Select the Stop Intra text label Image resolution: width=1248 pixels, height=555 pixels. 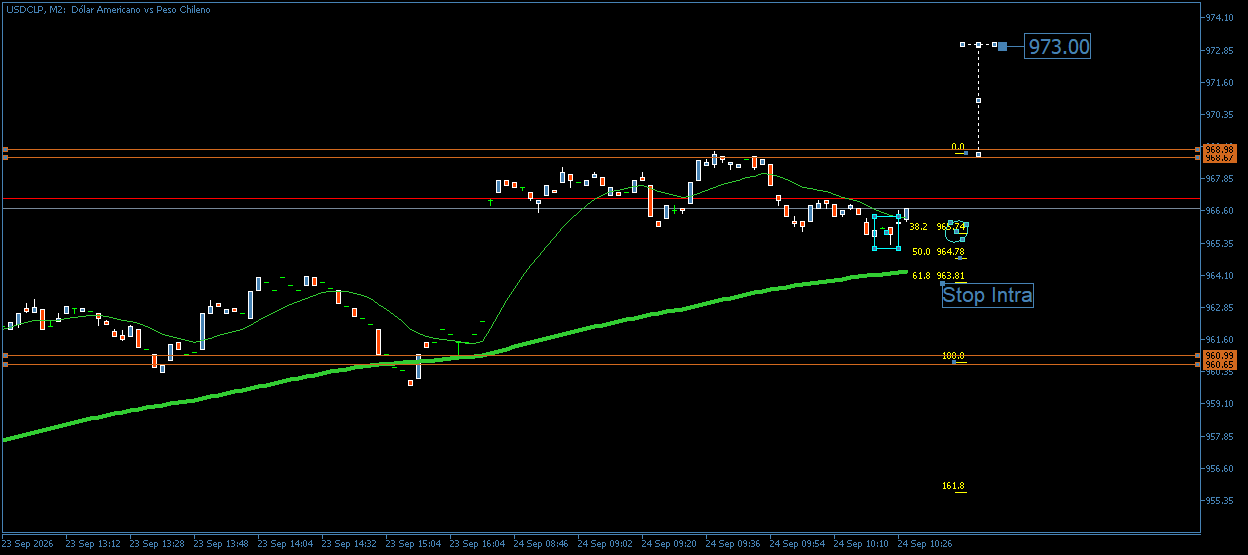pos(987,295)
